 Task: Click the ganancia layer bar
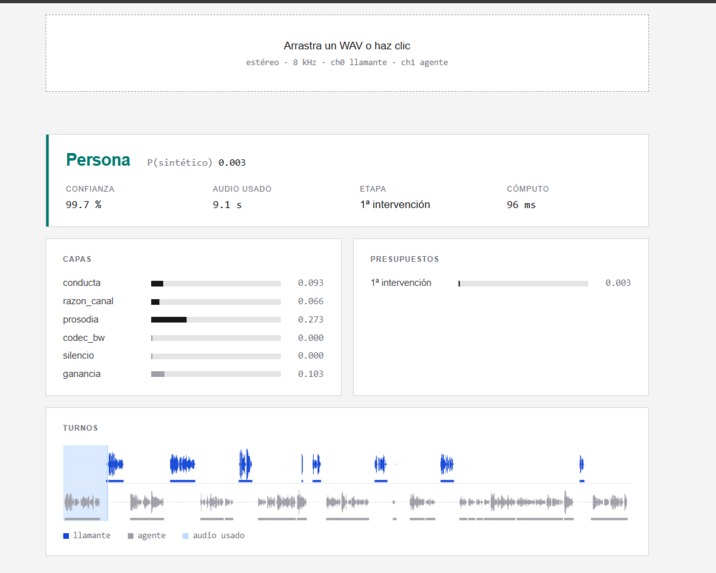[216, 374]
